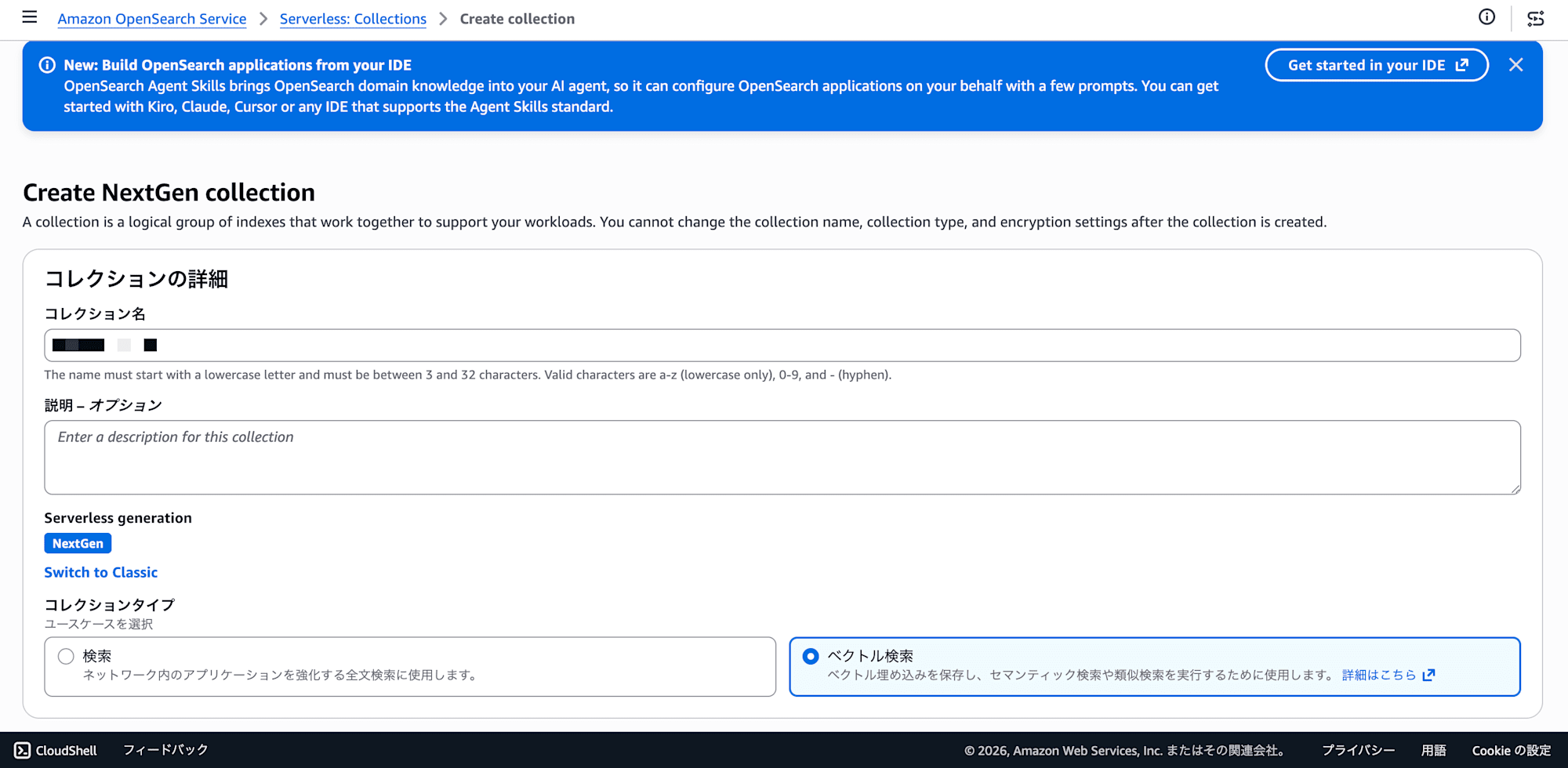
Task: Open the preferences icon at top right
Action: coord(1536,18)
